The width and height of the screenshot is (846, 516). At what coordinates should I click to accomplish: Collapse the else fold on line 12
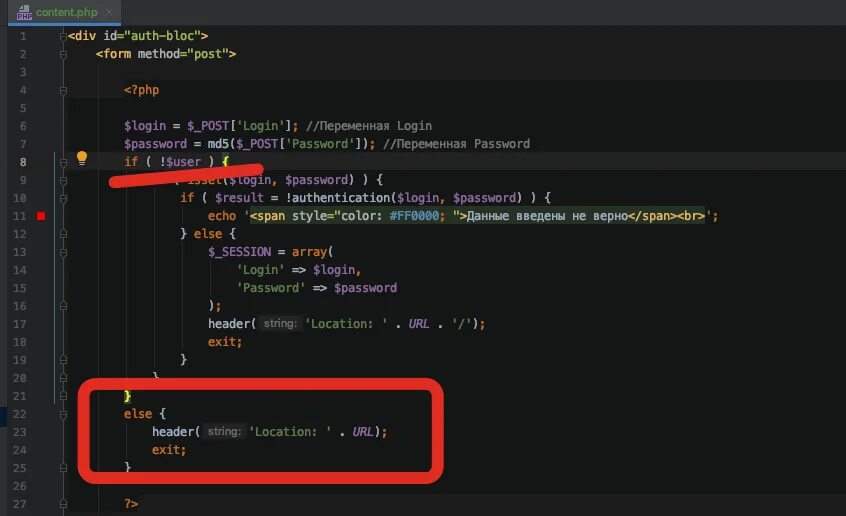click(x=63, y=234)
